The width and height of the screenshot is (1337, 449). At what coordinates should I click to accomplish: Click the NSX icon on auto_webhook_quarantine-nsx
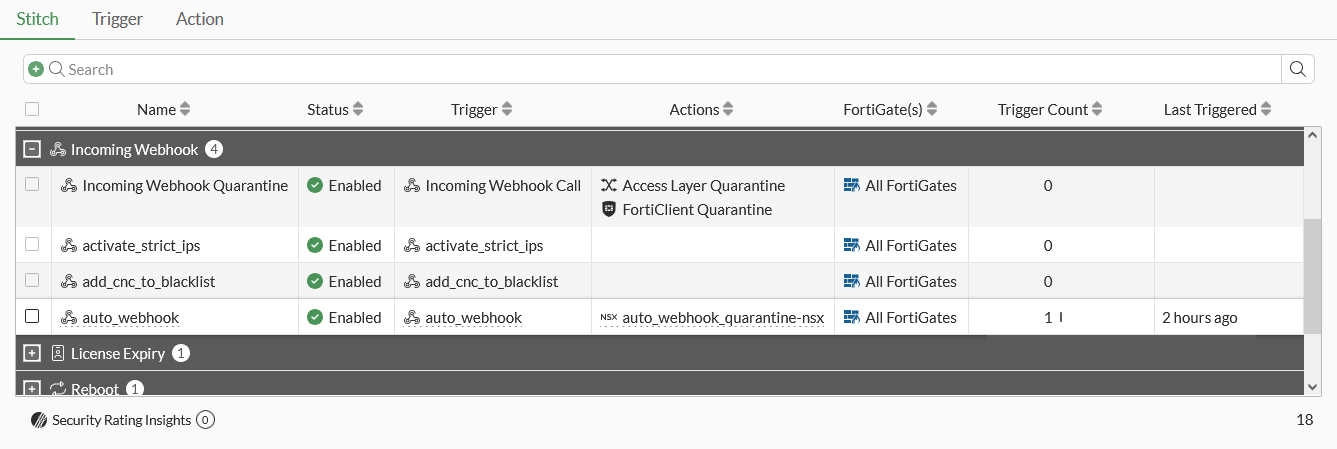click(x=608, y=318)
